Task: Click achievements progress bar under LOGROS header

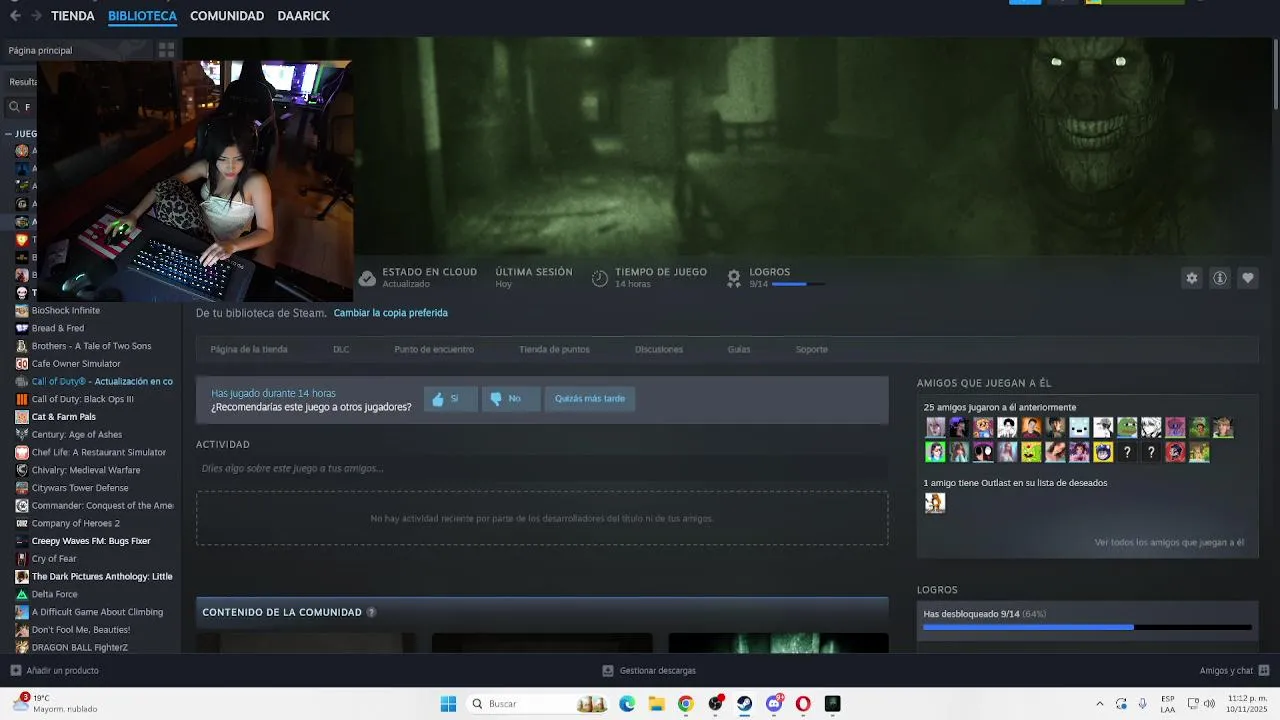Action: (x=798, y=284)
